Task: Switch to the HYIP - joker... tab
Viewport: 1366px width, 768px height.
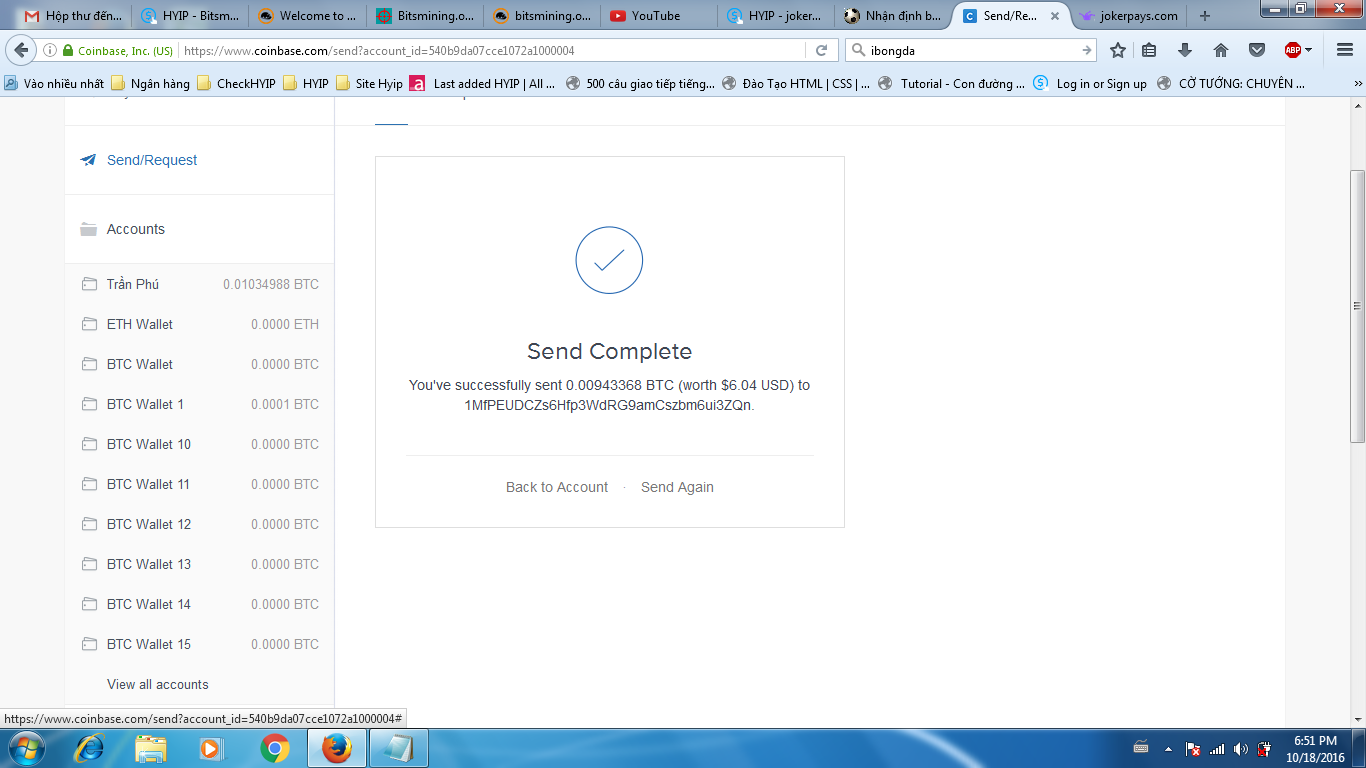Action: (x=775, y=16)
